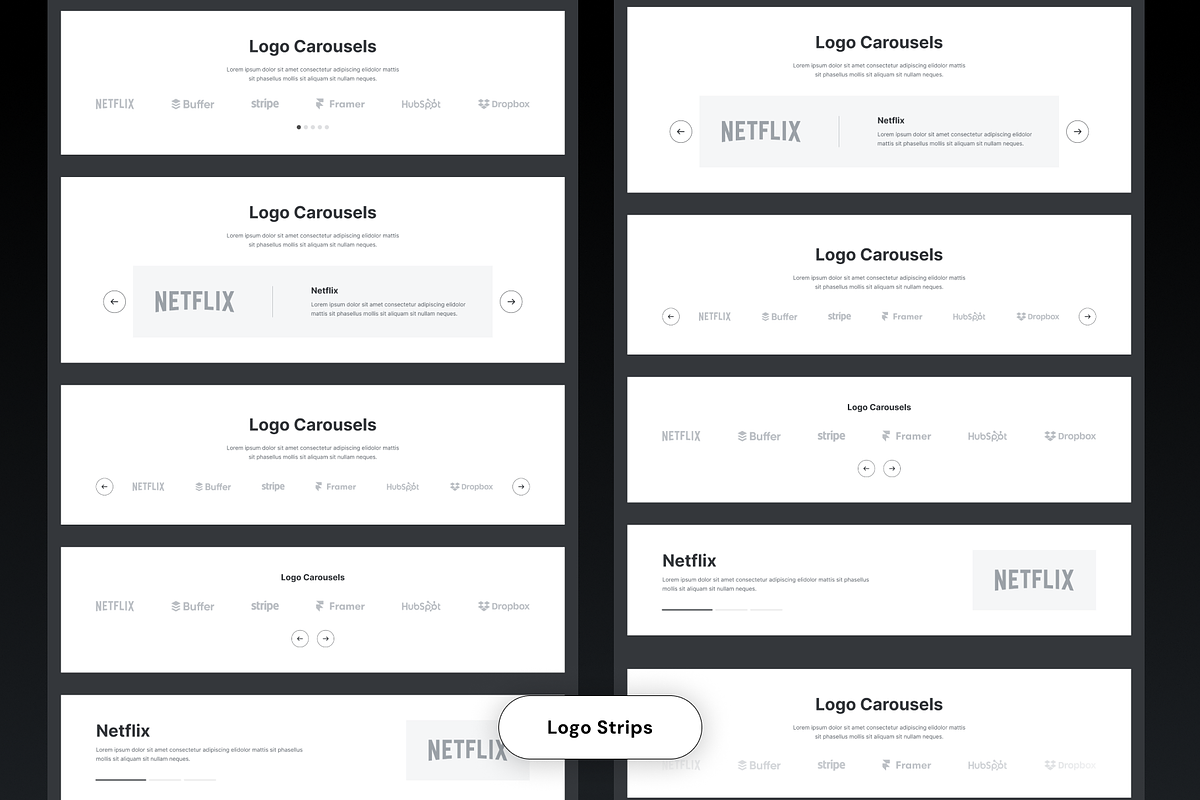This screenshot has width=1200, height=800.
Task: Click the next arrow beside the left-column featured Netflix card
Action: [511, 301]
